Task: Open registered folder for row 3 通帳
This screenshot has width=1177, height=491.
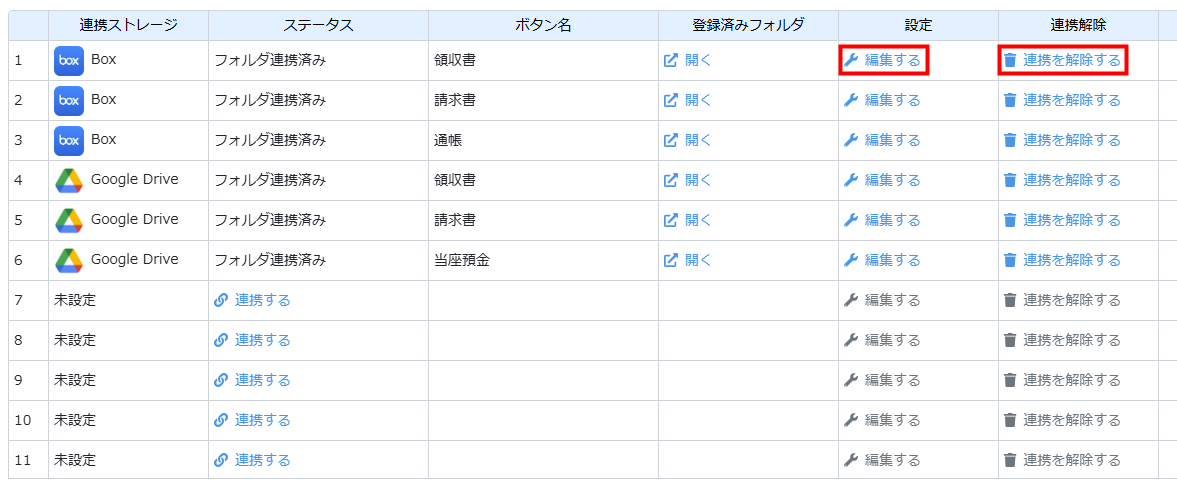Action: click(688, 140)
